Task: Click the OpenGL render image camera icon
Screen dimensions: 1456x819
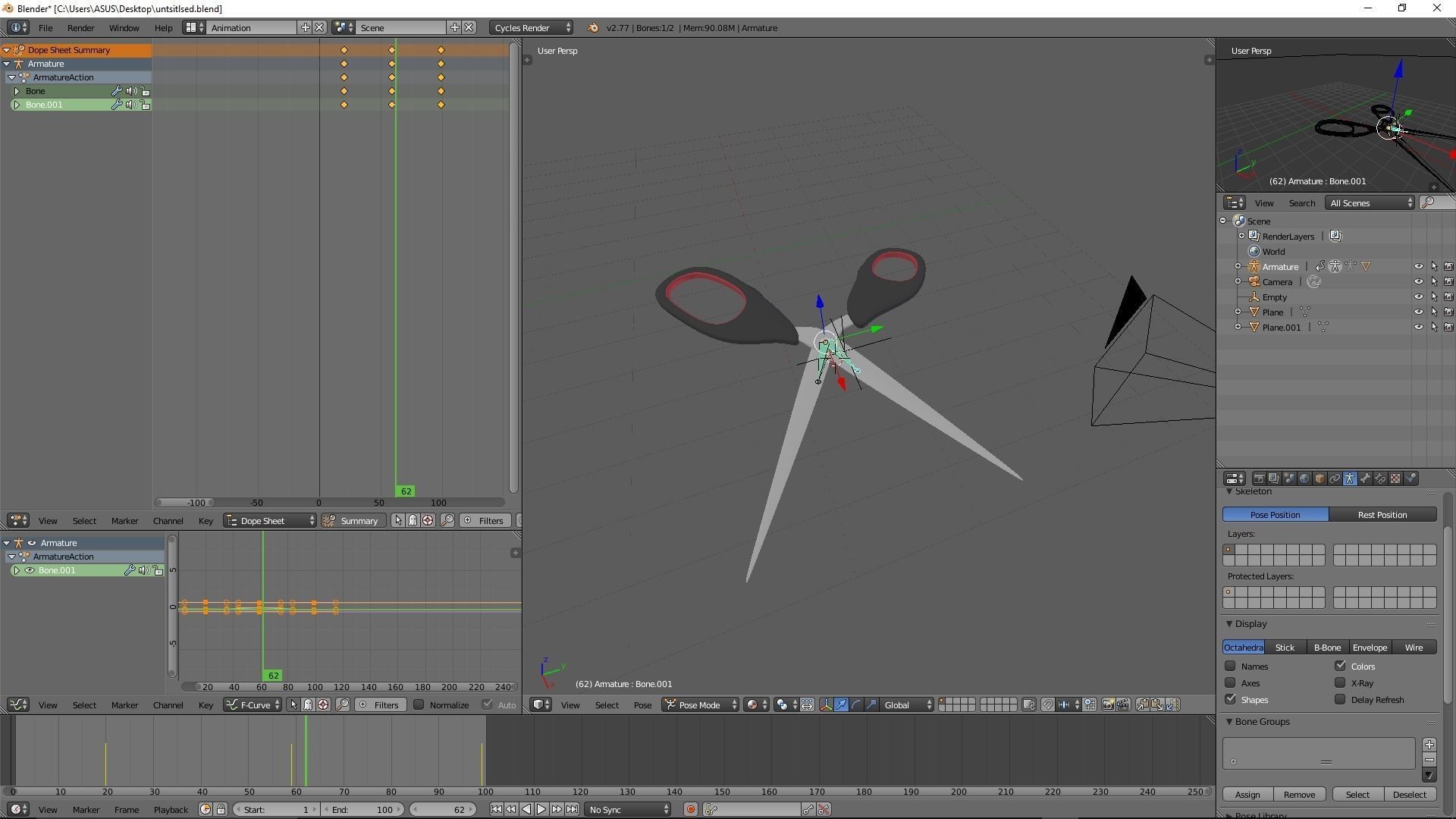Action: [x=1108, y=704]
